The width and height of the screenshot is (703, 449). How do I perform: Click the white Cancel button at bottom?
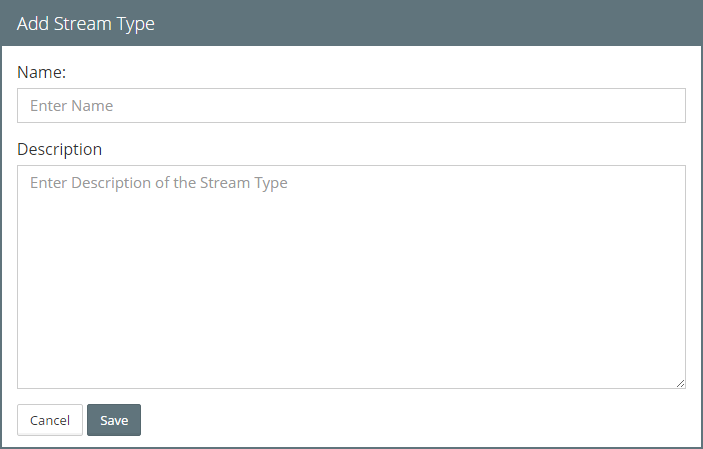(50, 420)
